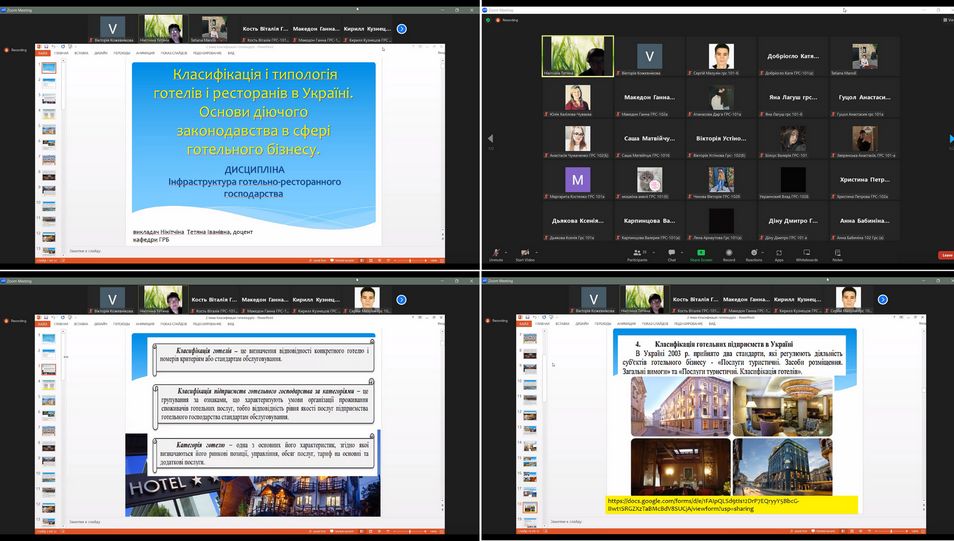Go to next gallery page with blue right arrow
Image resolution: width=954 pixels, height=541 pixels.
click(x=951, y=139)
